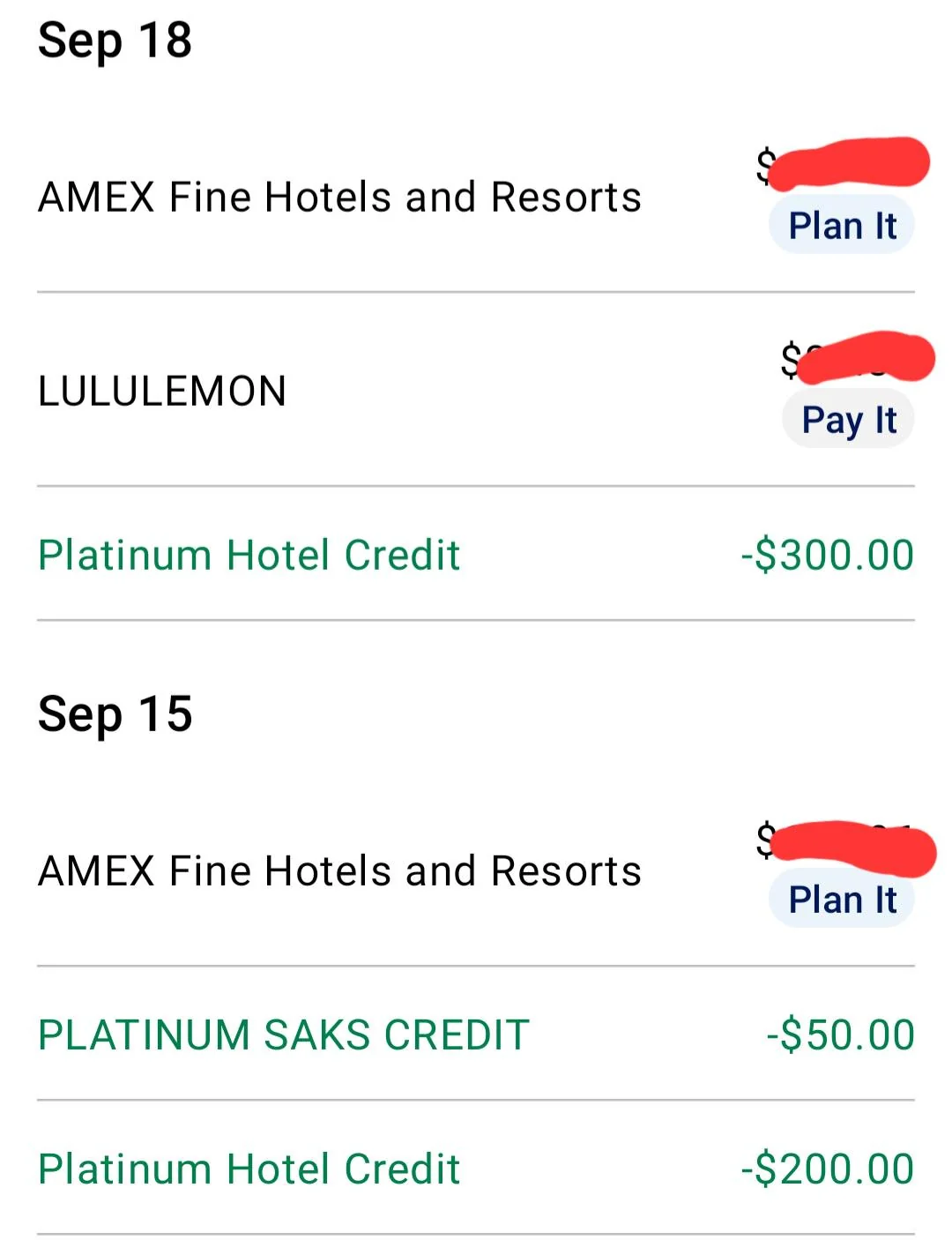Select the Sep 15 date header
Image resolution: width=952 pixels, height=1240 pixels.
pos(115,713)
